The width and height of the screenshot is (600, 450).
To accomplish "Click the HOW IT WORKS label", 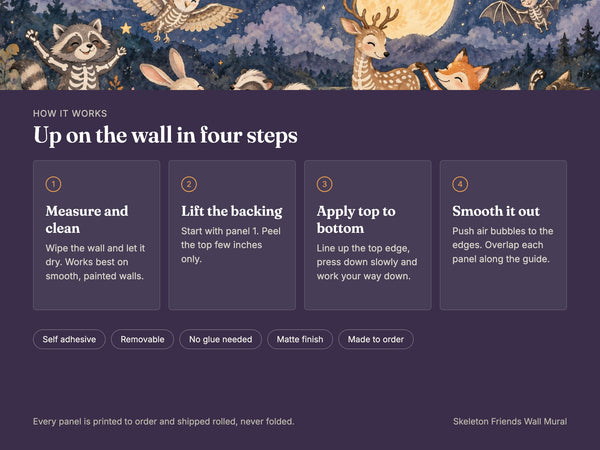I will [70, 114].
